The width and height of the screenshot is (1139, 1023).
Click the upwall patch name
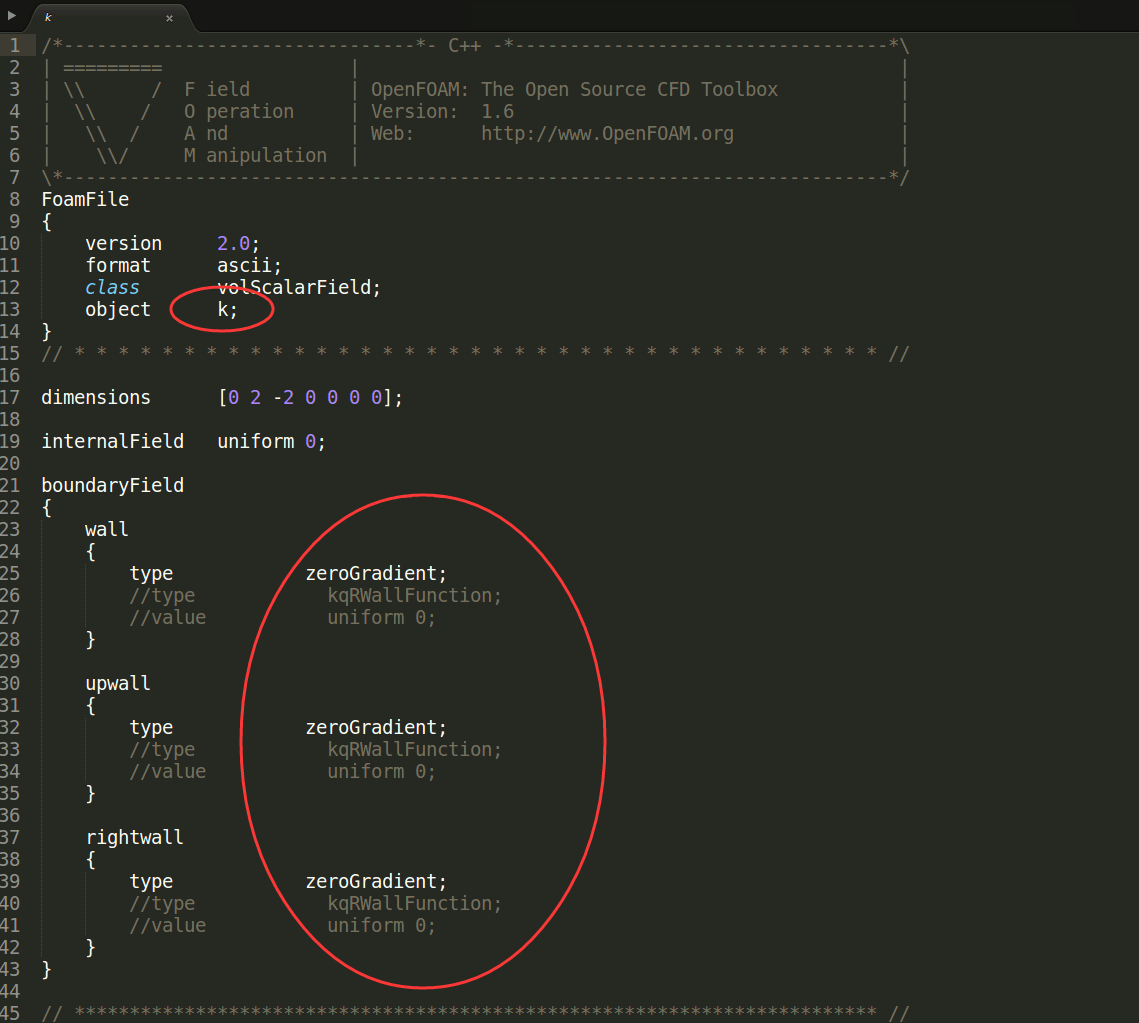click(x=117, y=683)
